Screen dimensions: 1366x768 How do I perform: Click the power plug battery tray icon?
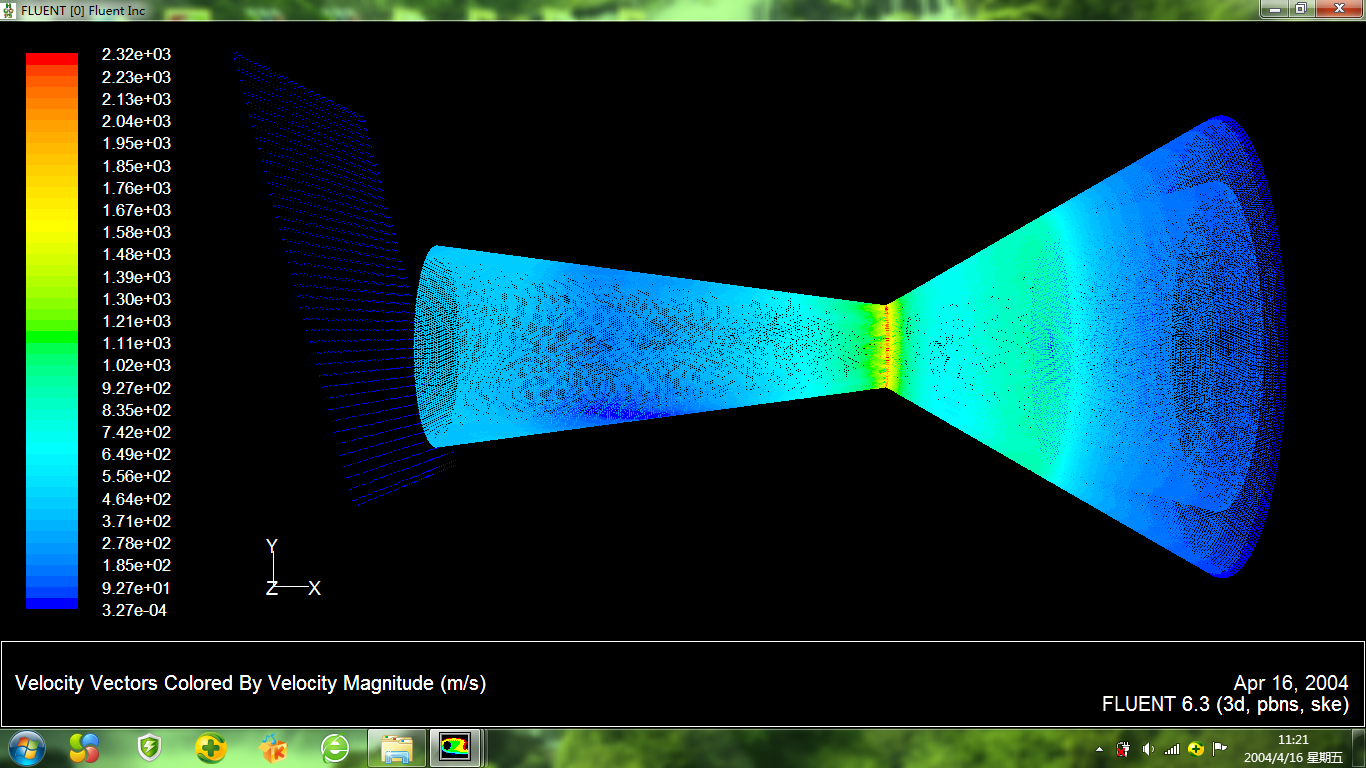[x=1124, y=749]
